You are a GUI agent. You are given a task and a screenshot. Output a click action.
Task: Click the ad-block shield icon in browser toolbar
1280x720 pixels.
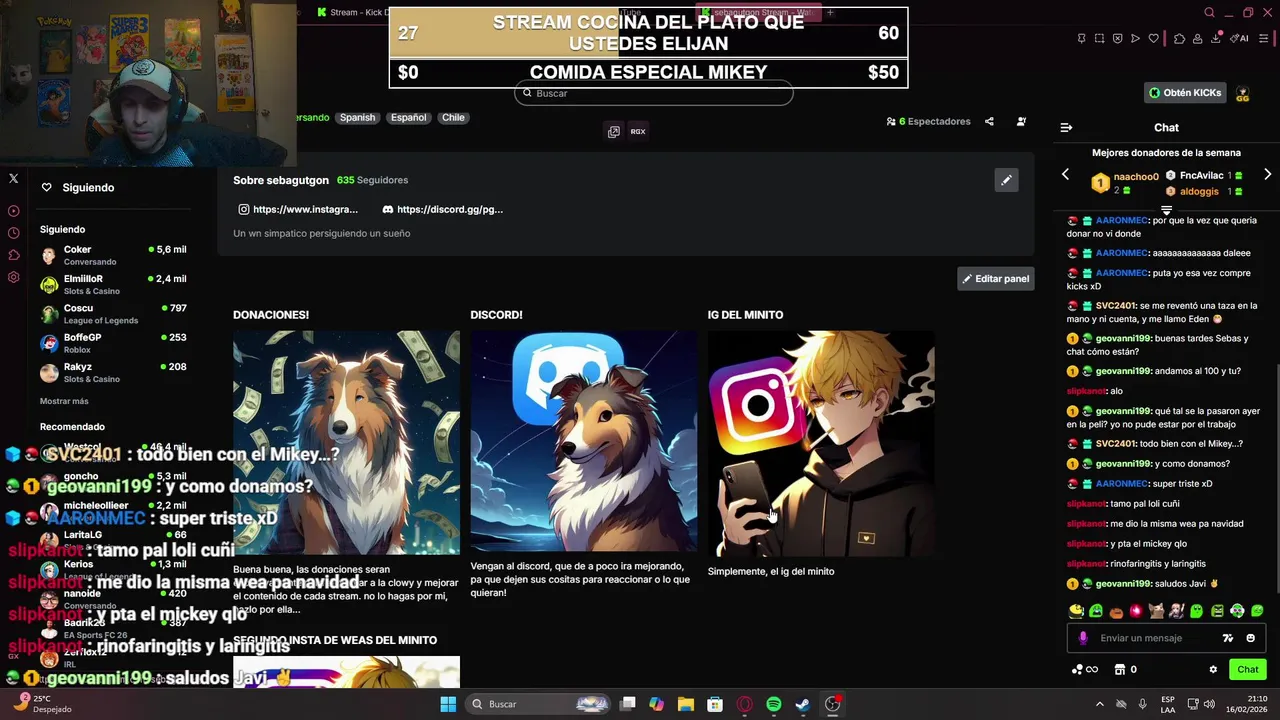(1117, 39)
